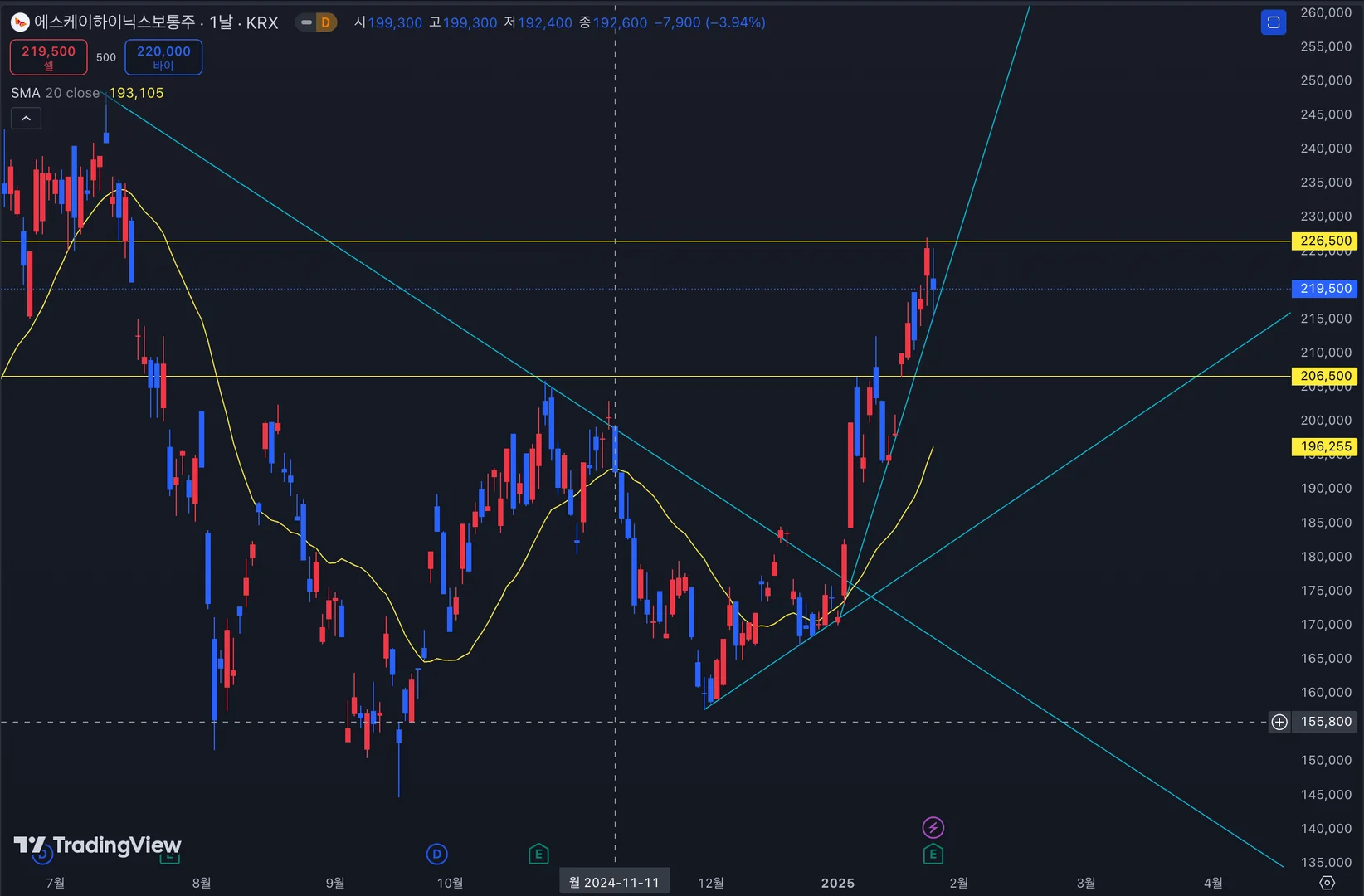The height and width of the screenshot is (896, 1364).
Task: Click the 230,000 price axis label
Action: click(x=1326, y=217)
